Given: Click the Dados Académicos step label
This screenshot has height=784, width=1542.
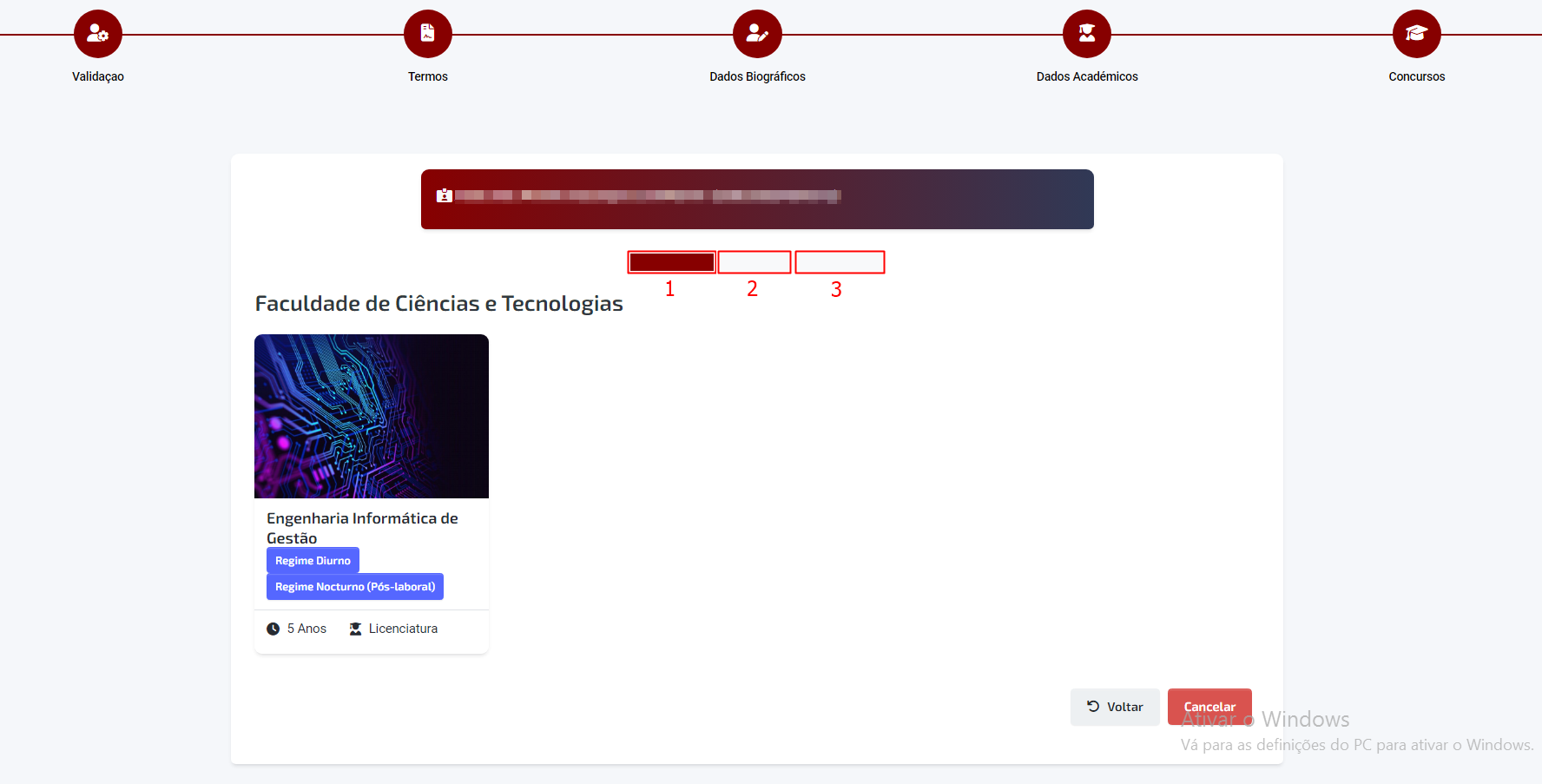Looking at the screenshot, I should (1087, 76).
